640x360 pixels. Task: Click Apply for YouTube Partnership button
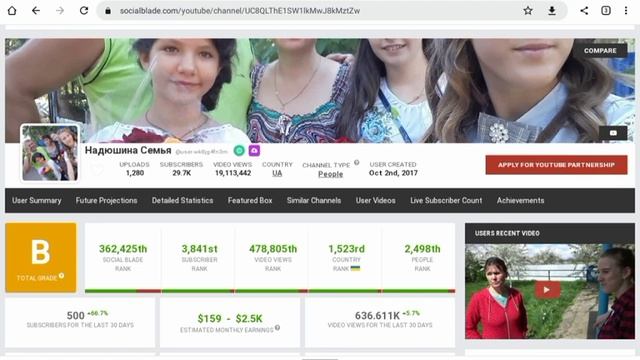click(x=556, y=165)
